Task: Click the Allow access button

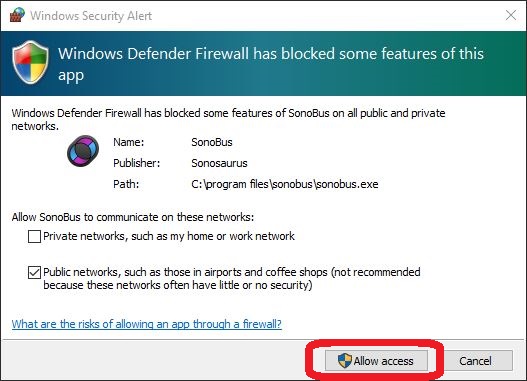Action: 376,361
